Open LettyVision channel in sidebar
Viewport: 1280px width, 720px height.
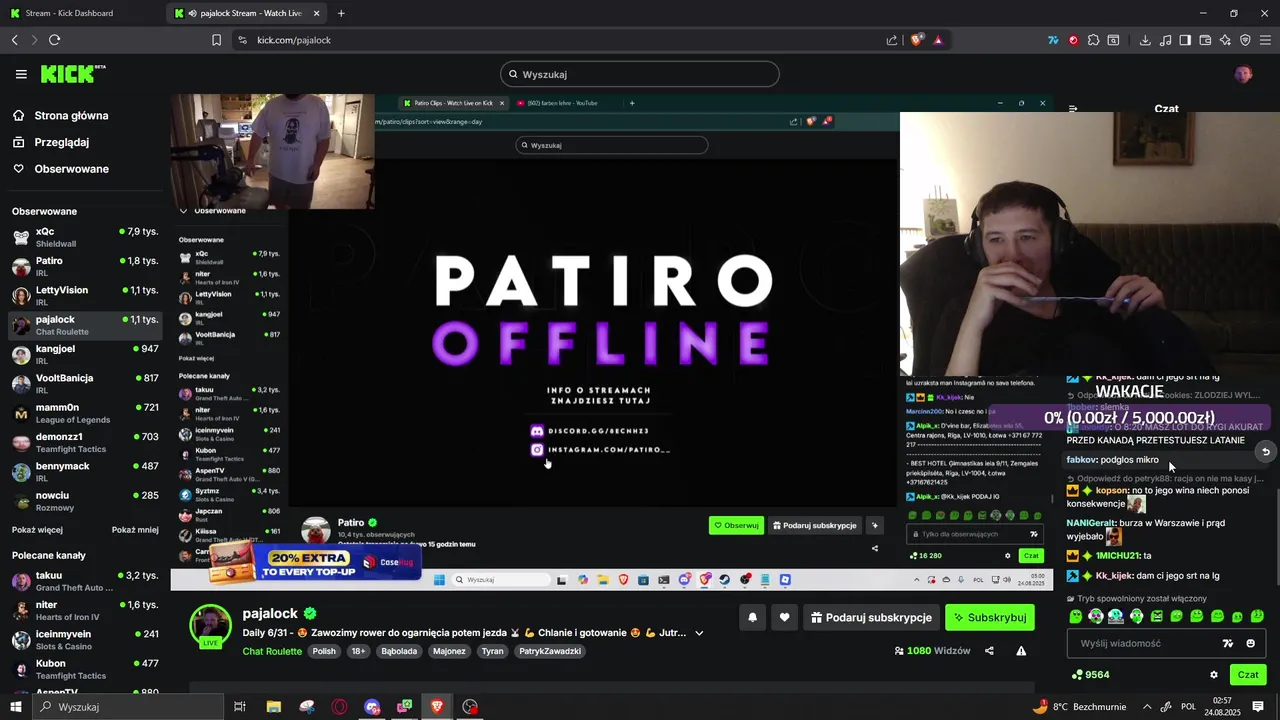pos(85,295)
